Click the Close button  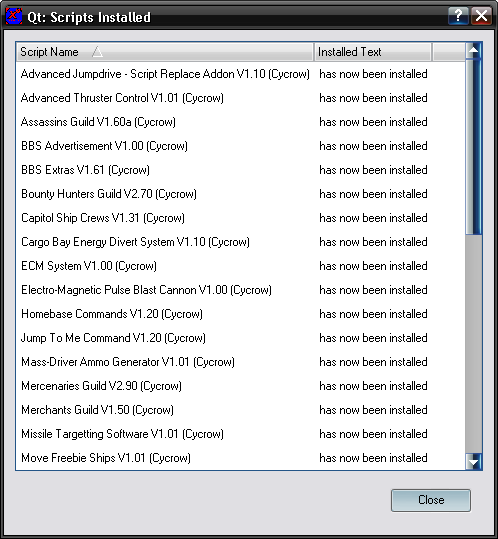[x=431, y=500]
